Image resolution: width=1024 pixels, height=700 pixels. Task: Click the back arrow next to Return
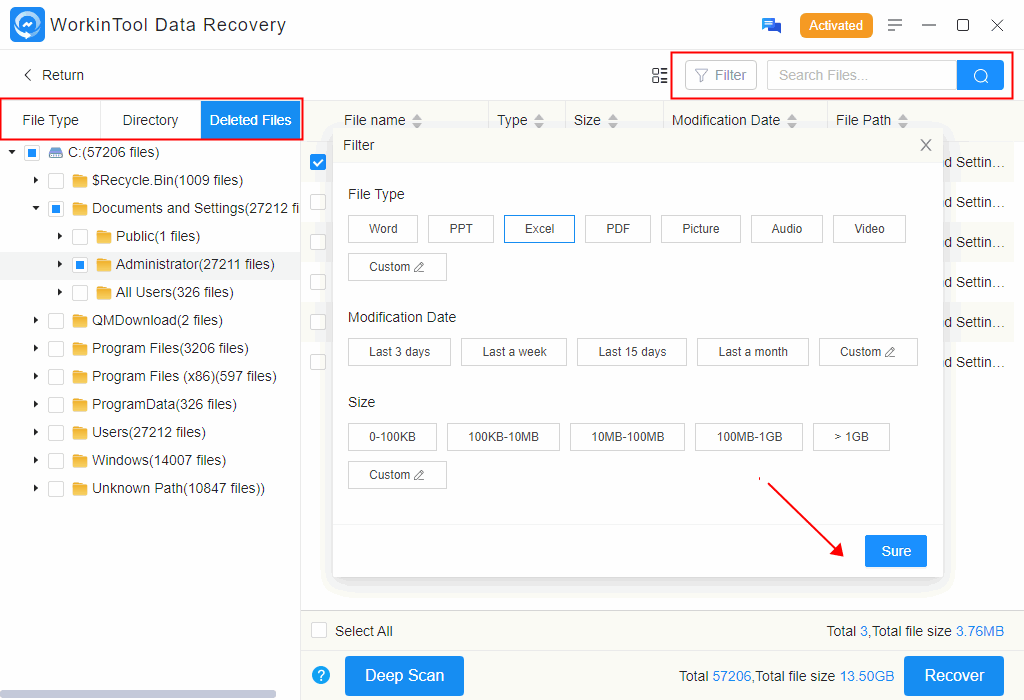pos(27,75)
